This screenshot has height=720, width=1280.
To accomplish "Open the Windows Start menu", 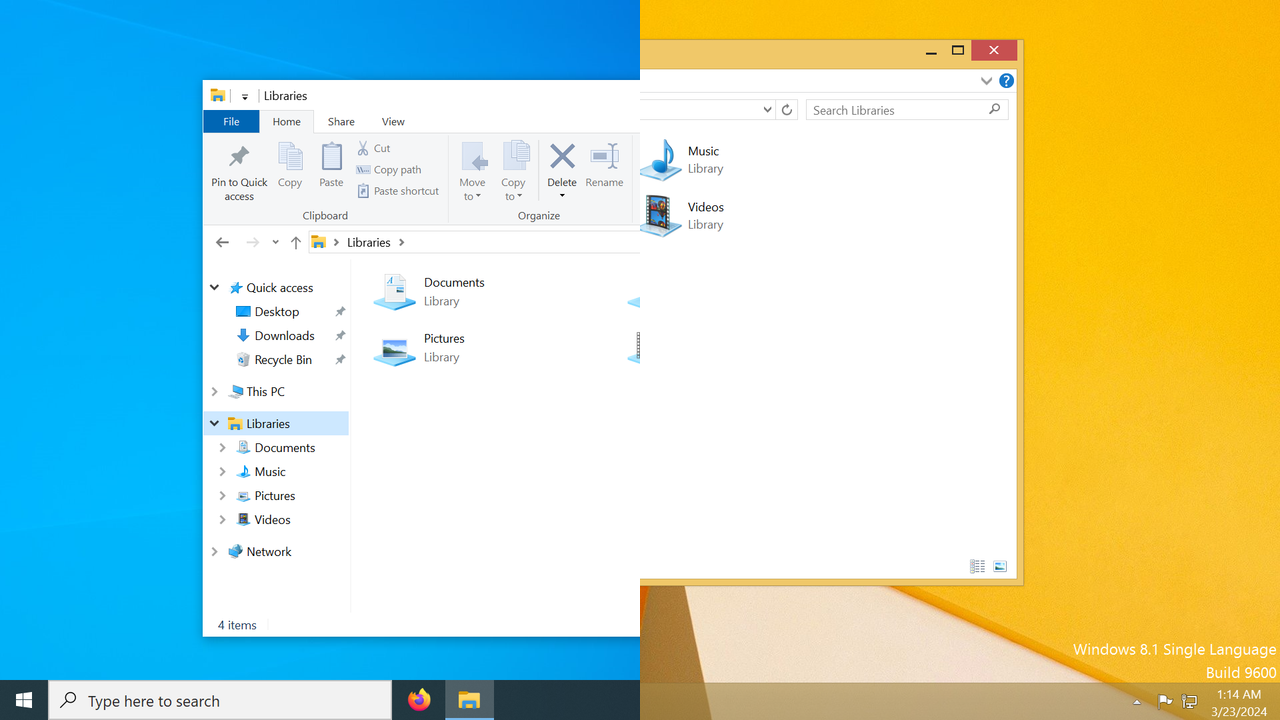I will 24,700.
